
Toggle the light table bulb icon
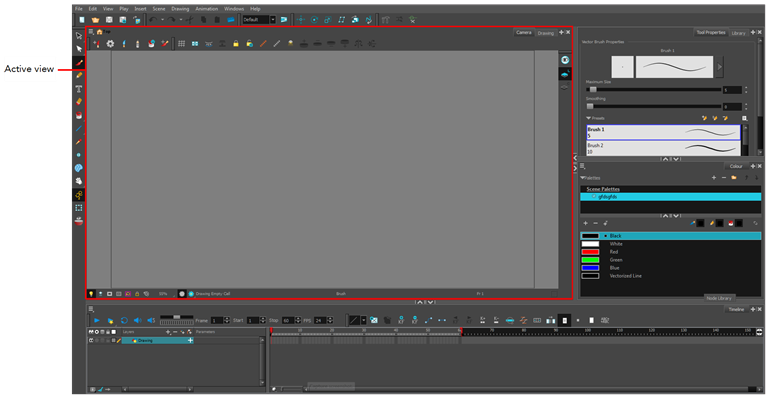pos(91,293)
